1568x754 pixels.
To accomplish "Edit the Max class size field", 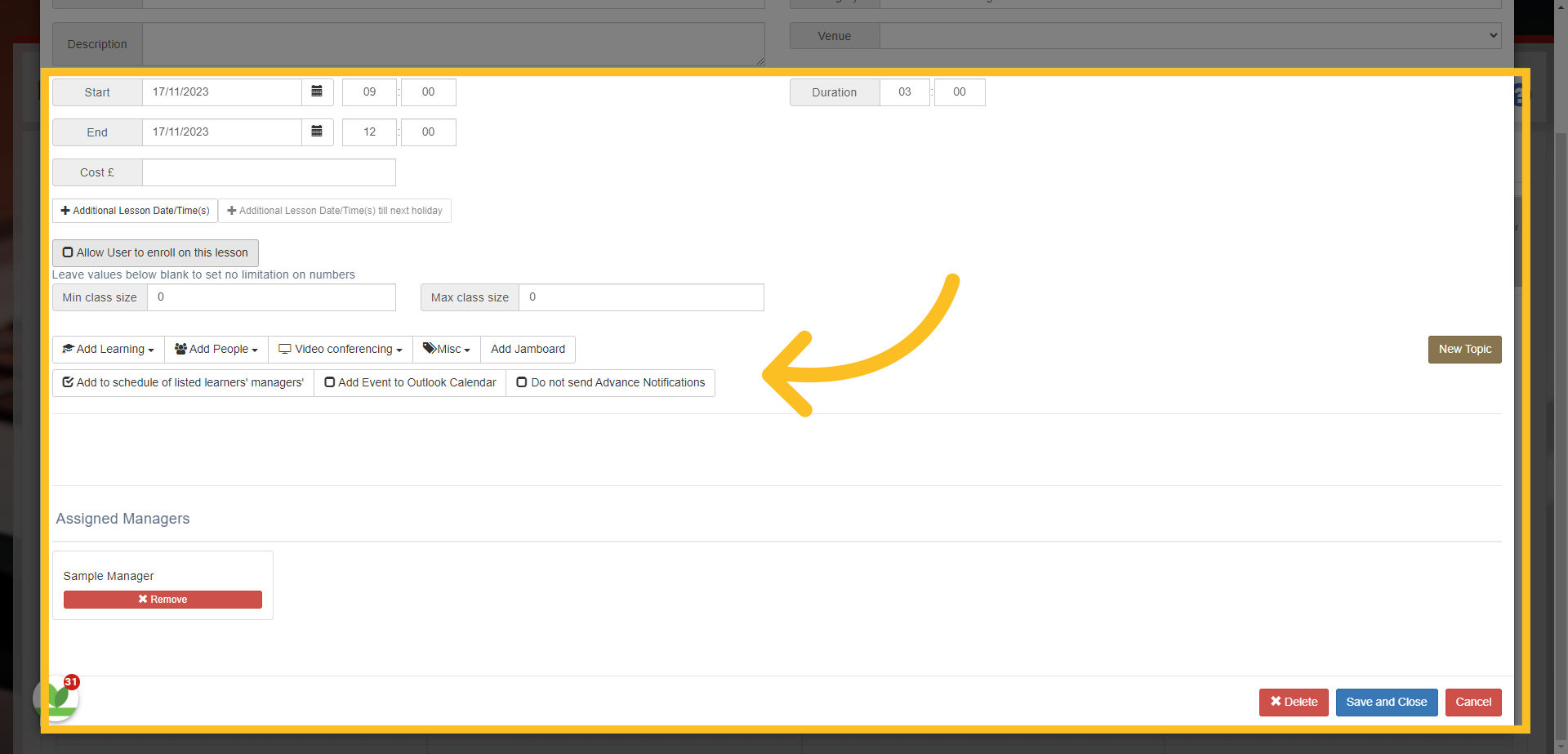I will tap(641, 297).
